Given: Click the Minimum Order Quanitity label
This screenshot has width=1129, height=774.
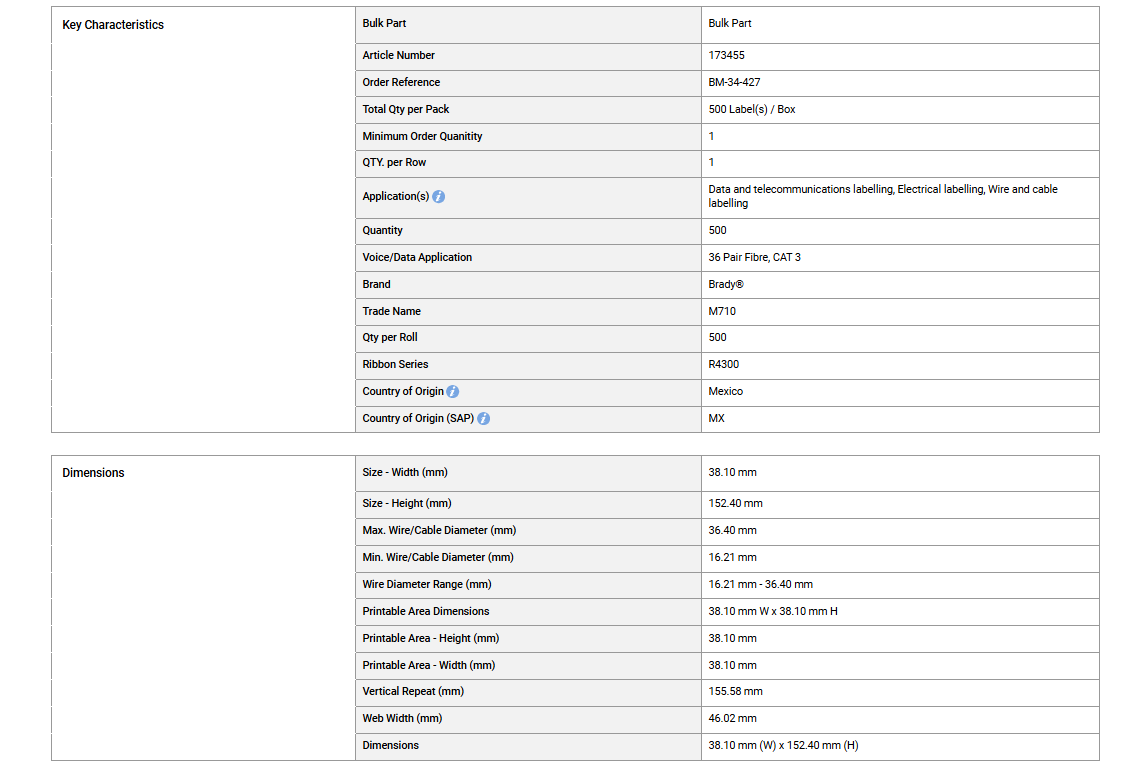Looking at the screenshot, I should pos(422,136).
